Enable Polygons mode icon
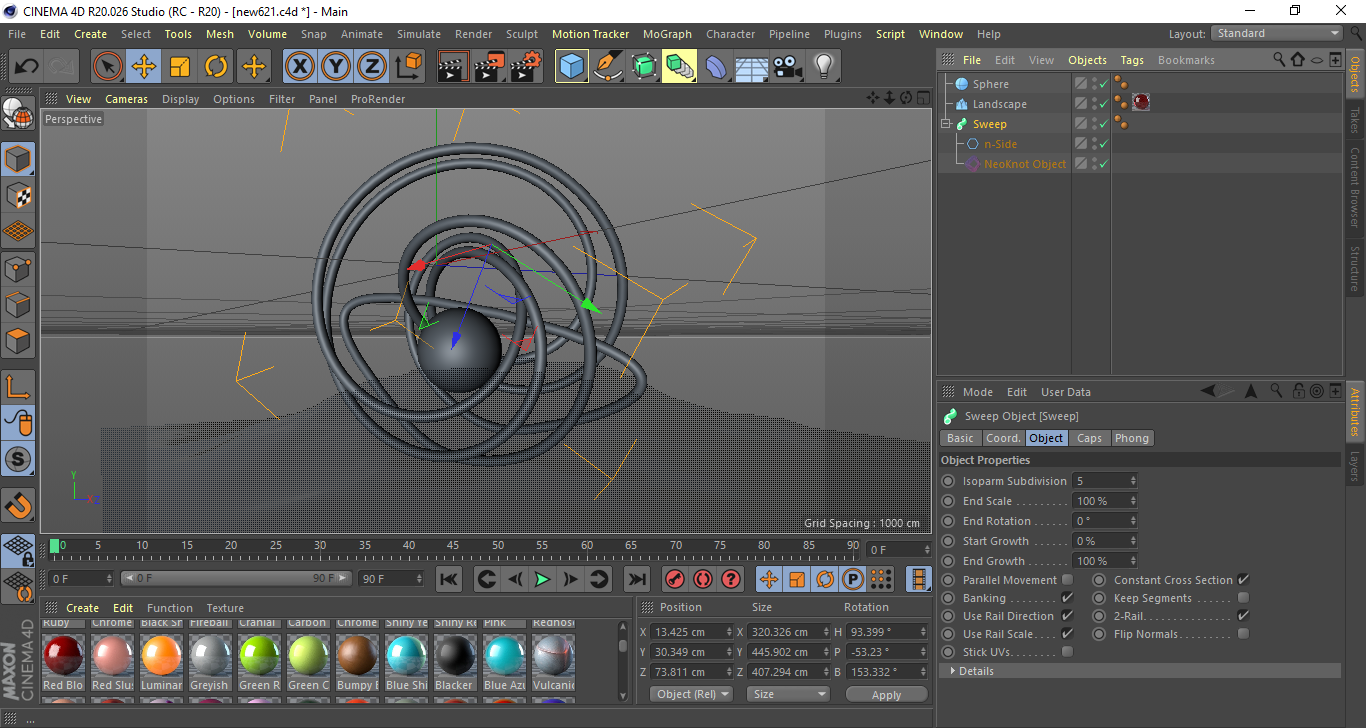 click(18, 340)
